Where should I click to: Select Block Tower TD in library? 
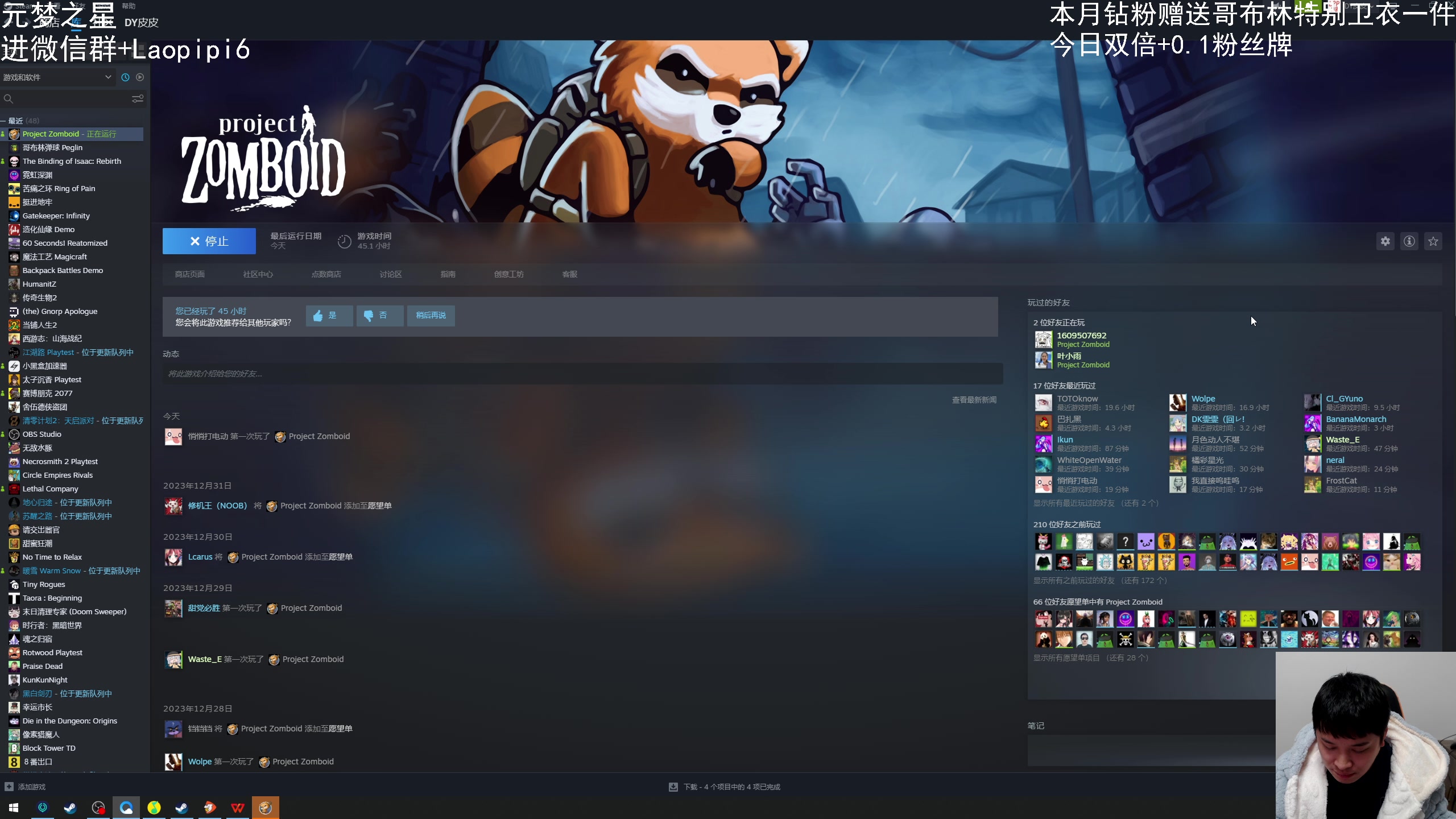click(x=73, y=748)
